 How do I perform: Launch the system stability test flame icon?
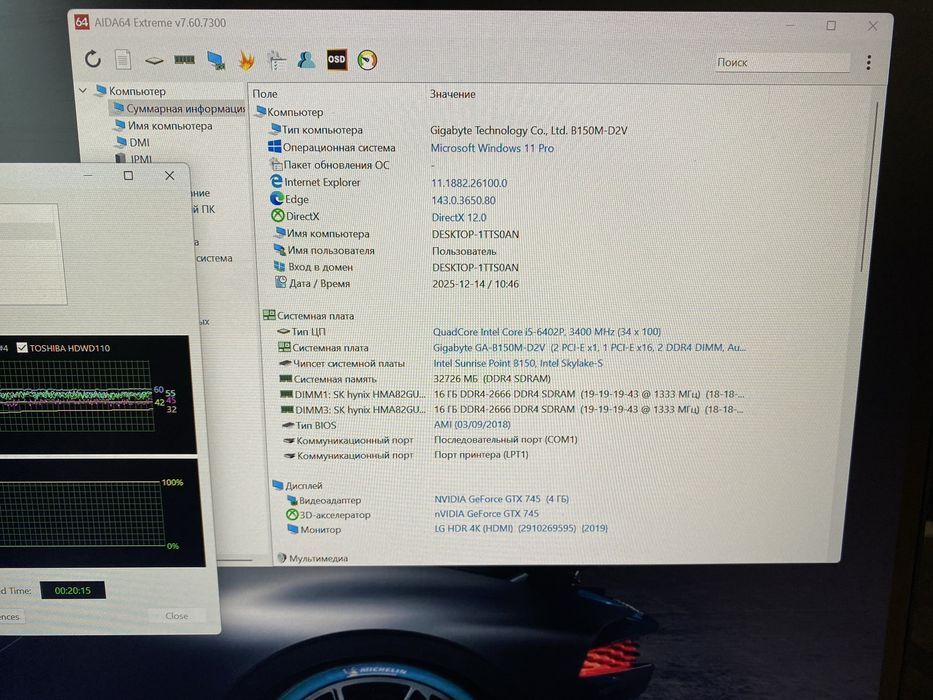(x=246, y=60)
